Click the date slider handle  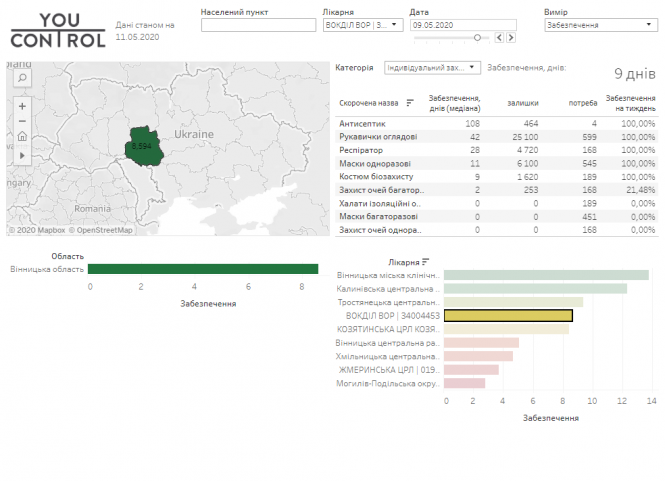477,38
